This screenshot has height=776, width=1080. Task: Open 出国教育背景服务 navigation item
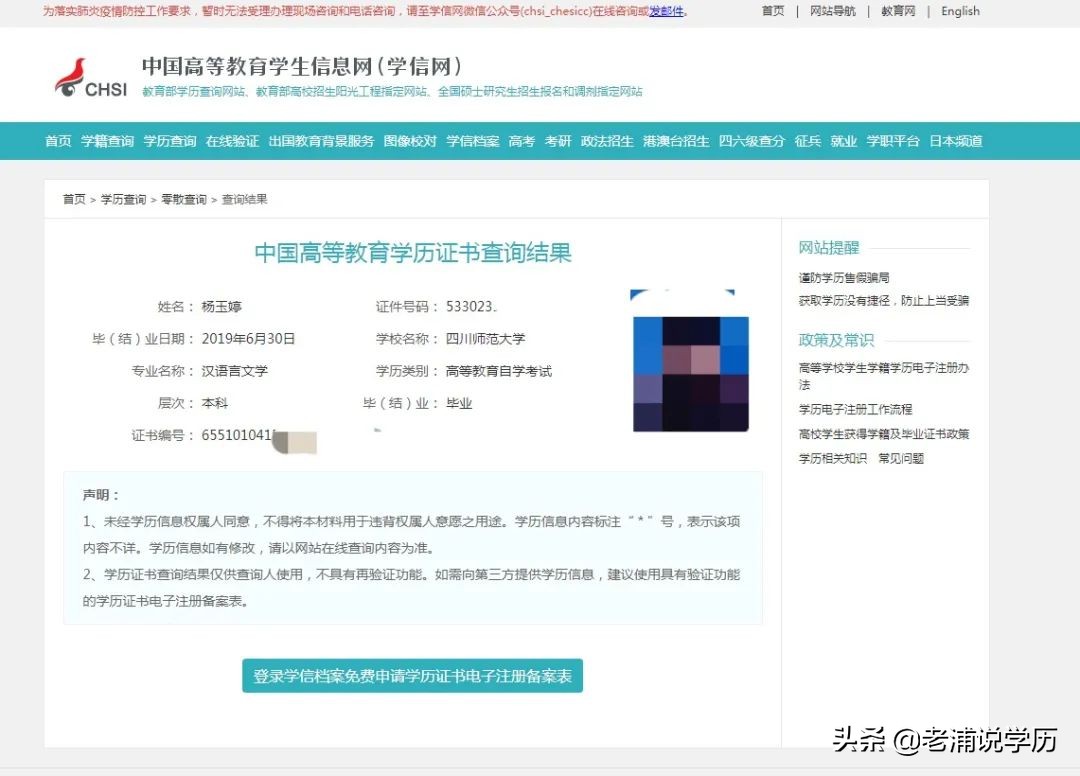tap(321, 141)
